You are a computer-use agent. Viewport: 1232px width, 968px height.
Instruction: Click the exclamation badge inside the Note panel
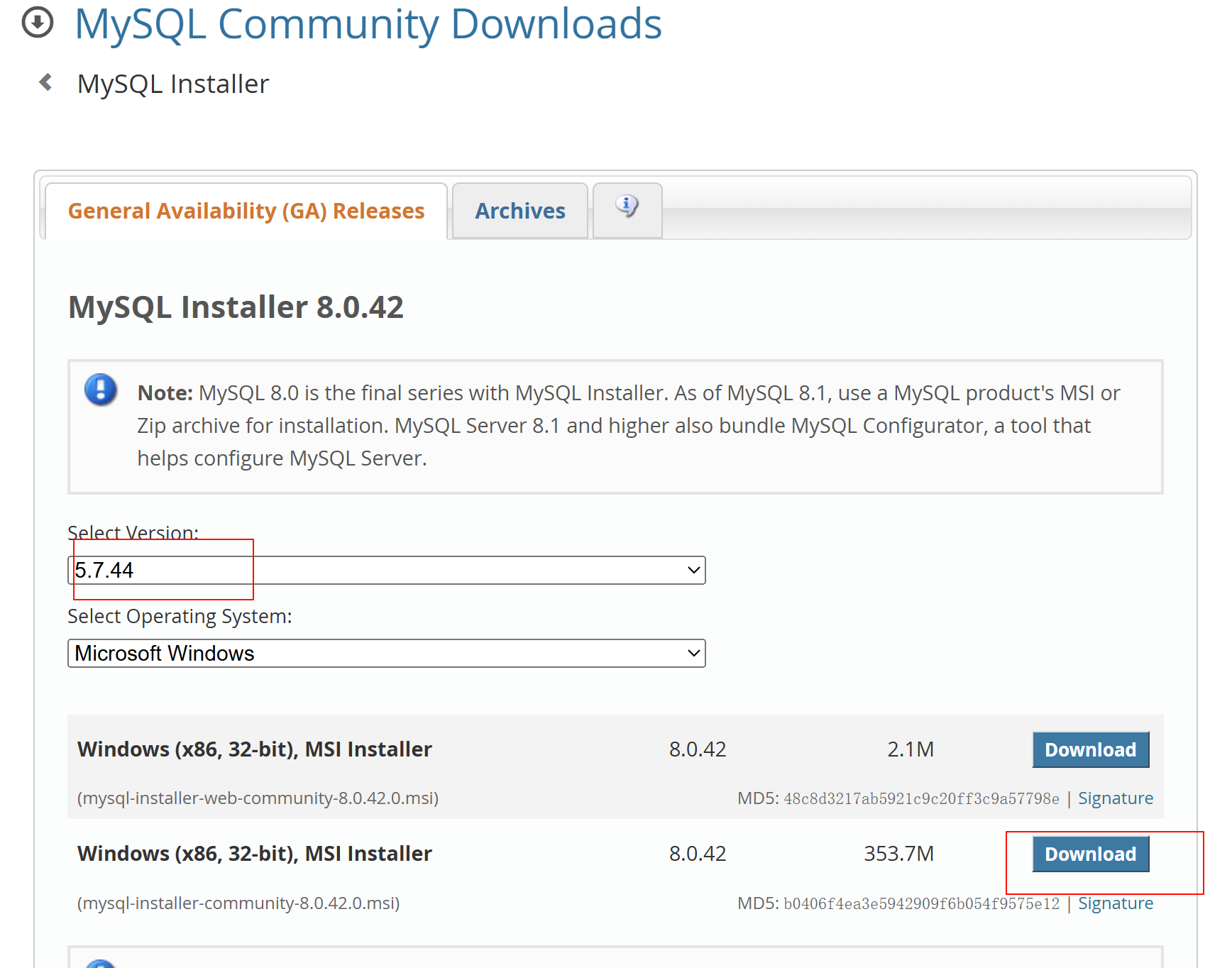(100, 390)
